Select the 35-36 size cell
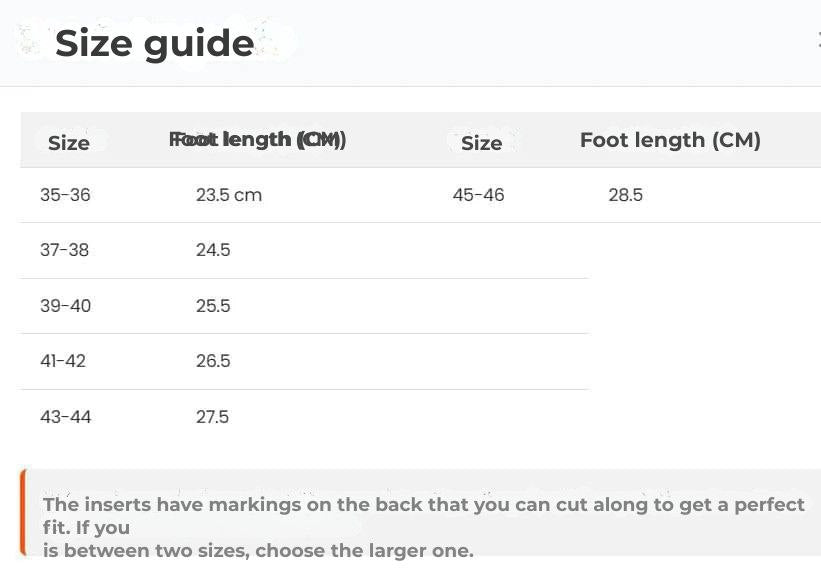 pos(65,195)
